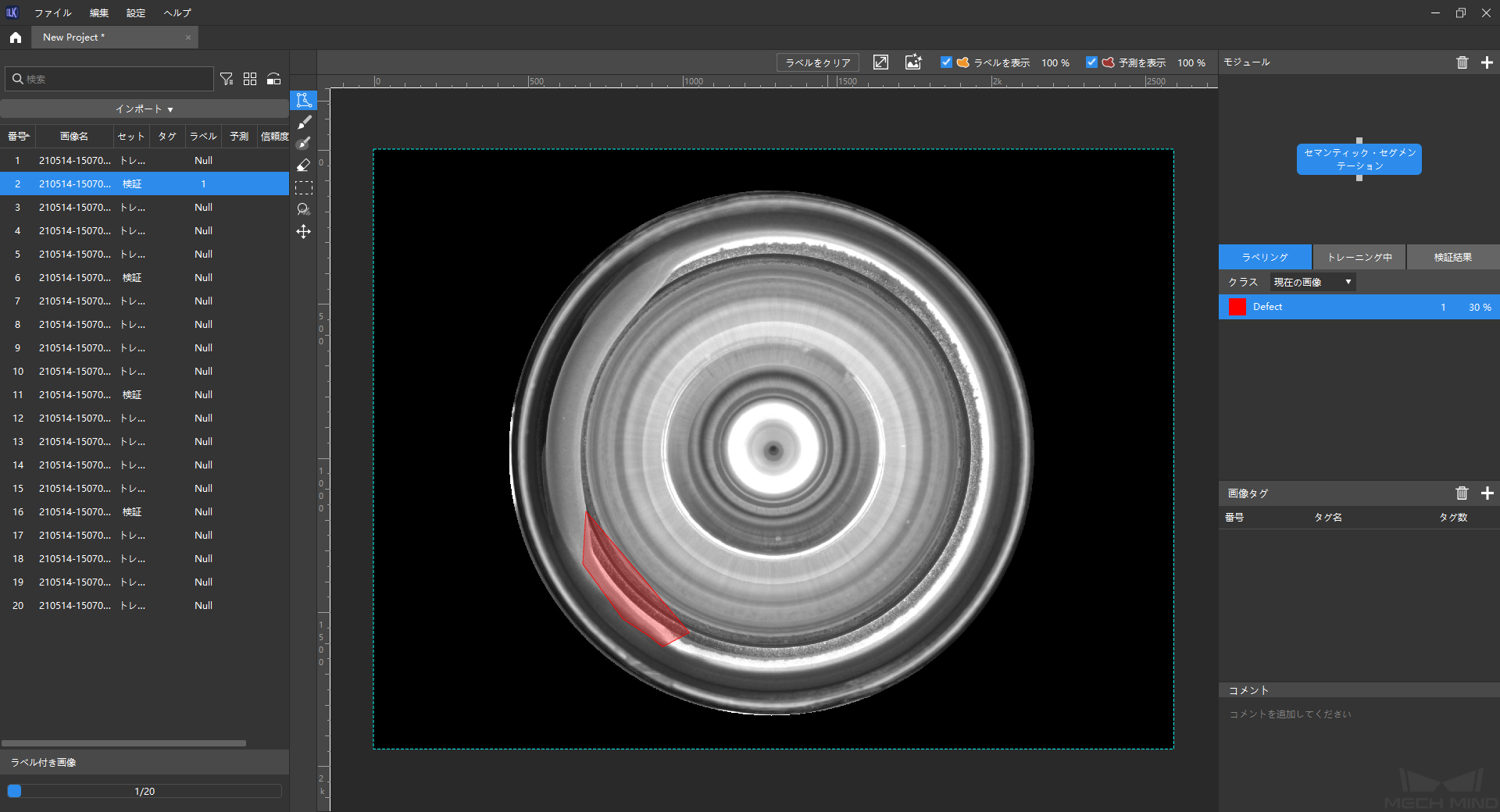The width and height of the screenshot is (1500, 812).
Task: Click the red Defect class color swatch
Action: tap(1237, 307)
